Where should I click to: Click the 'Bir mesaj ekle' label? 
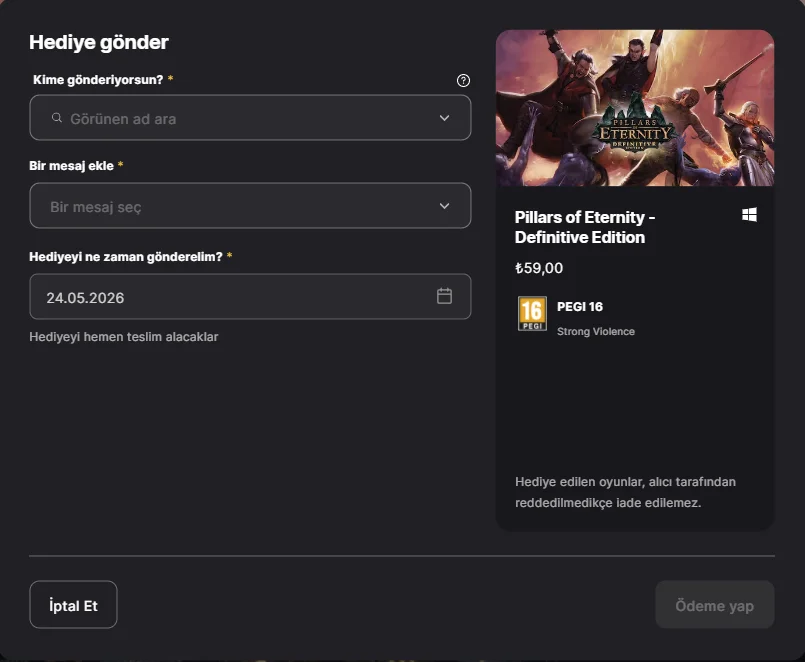click(71, 166)
